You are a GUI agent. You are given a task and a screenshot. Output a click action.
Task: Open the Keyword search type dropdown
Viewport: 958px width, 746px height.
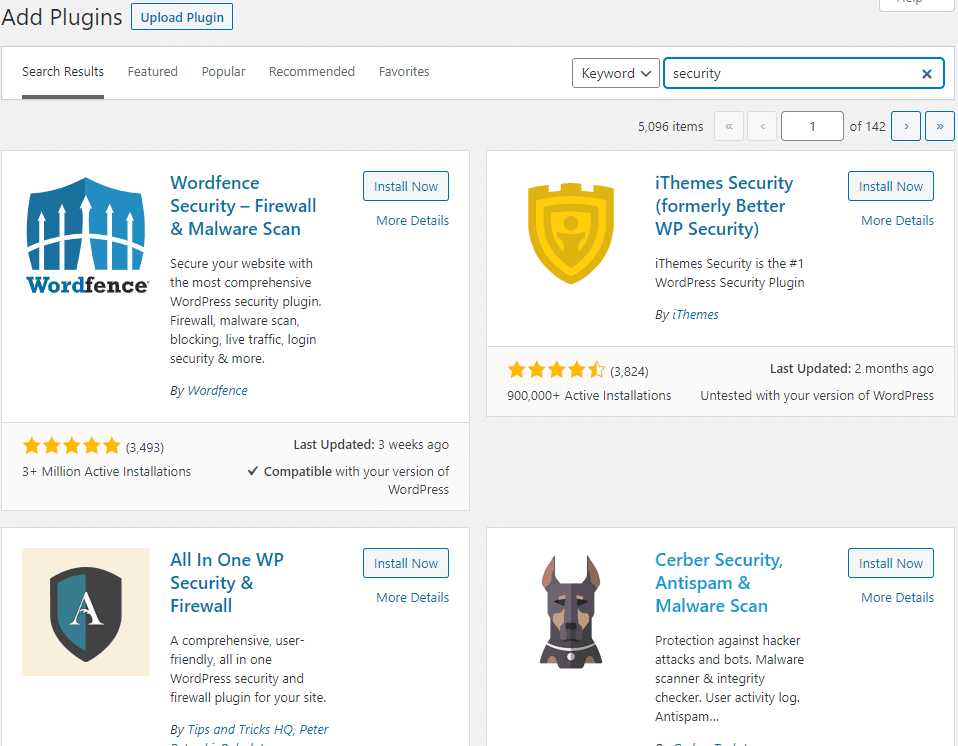[x=615, y=73]
